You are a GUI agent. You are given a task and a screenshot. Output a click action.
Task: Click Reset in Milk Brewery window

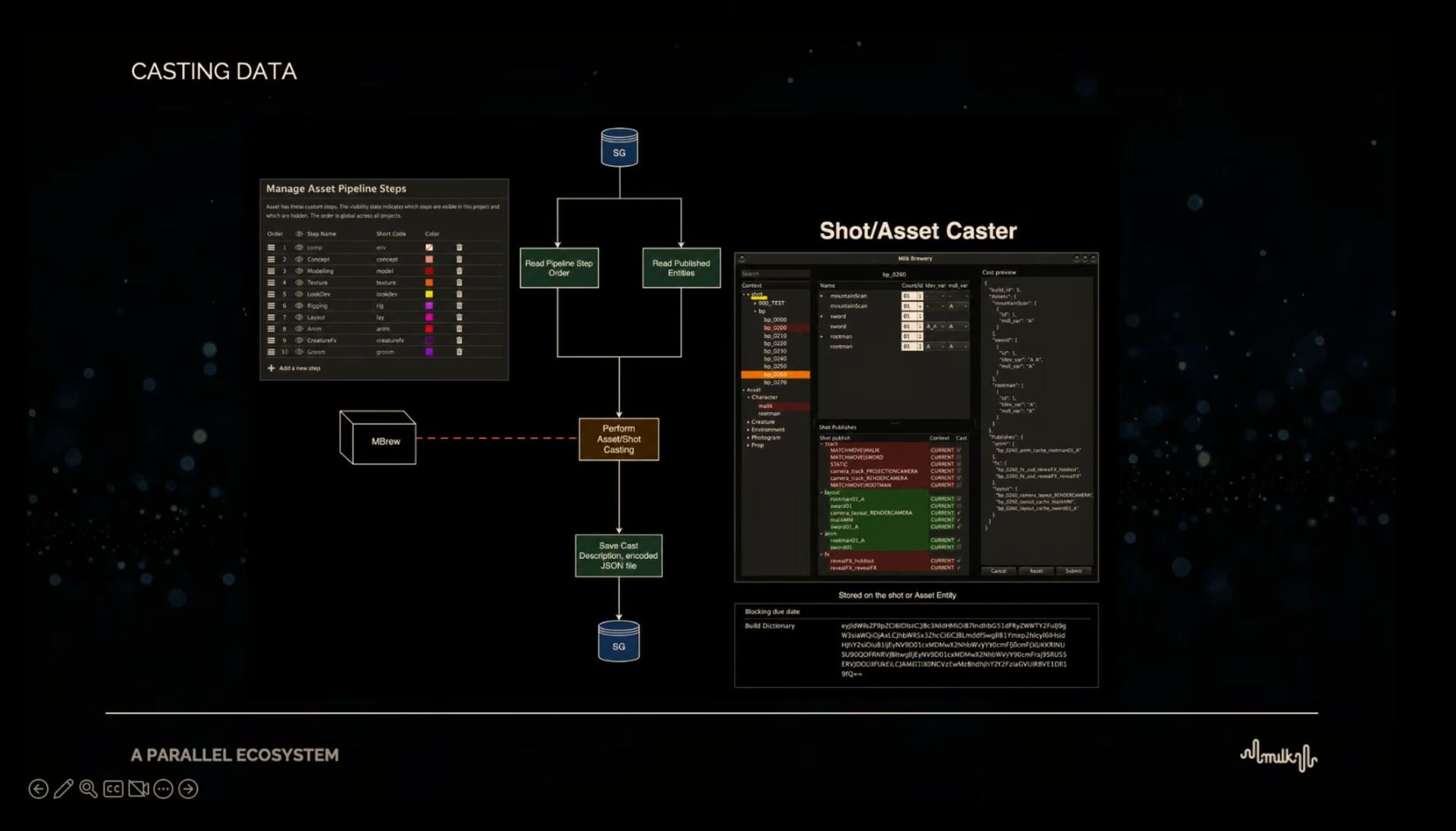(1036, 571)
